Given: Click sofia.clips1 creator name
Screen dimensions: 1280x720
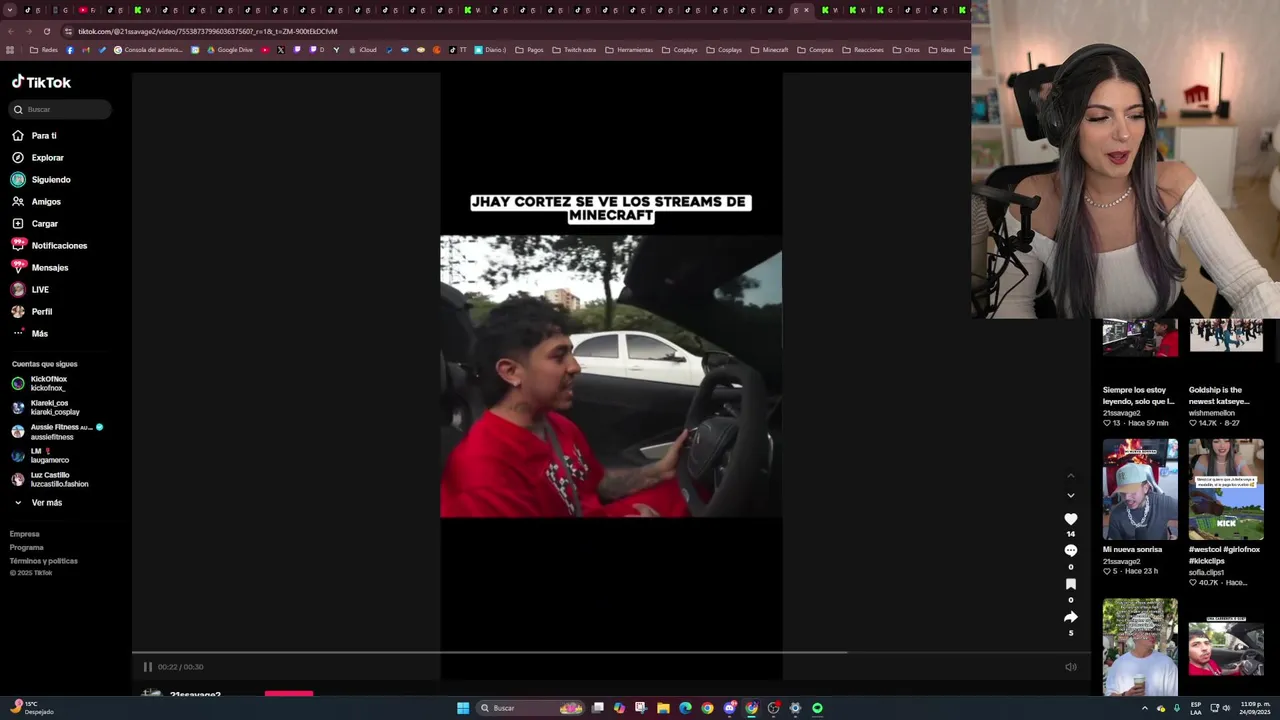Looking at the screenshot, I should (x=1206, y=573).
